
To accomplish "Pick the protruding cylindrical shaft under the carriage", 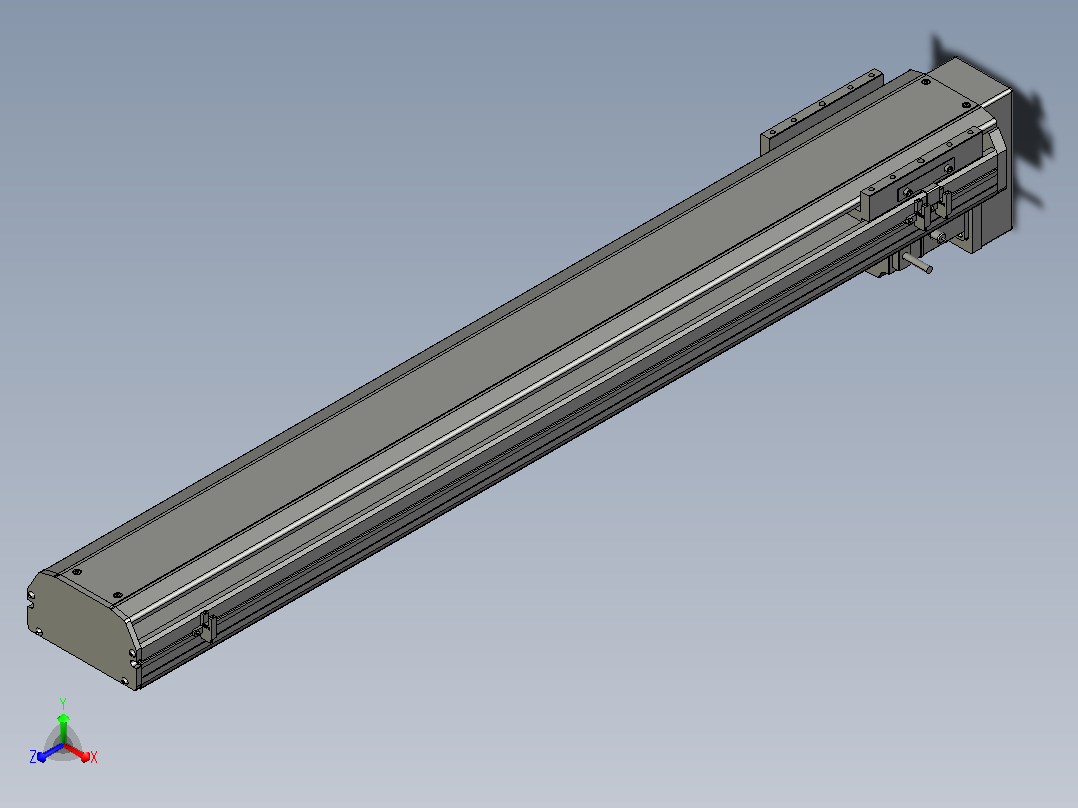I will (x=918, y=263).
